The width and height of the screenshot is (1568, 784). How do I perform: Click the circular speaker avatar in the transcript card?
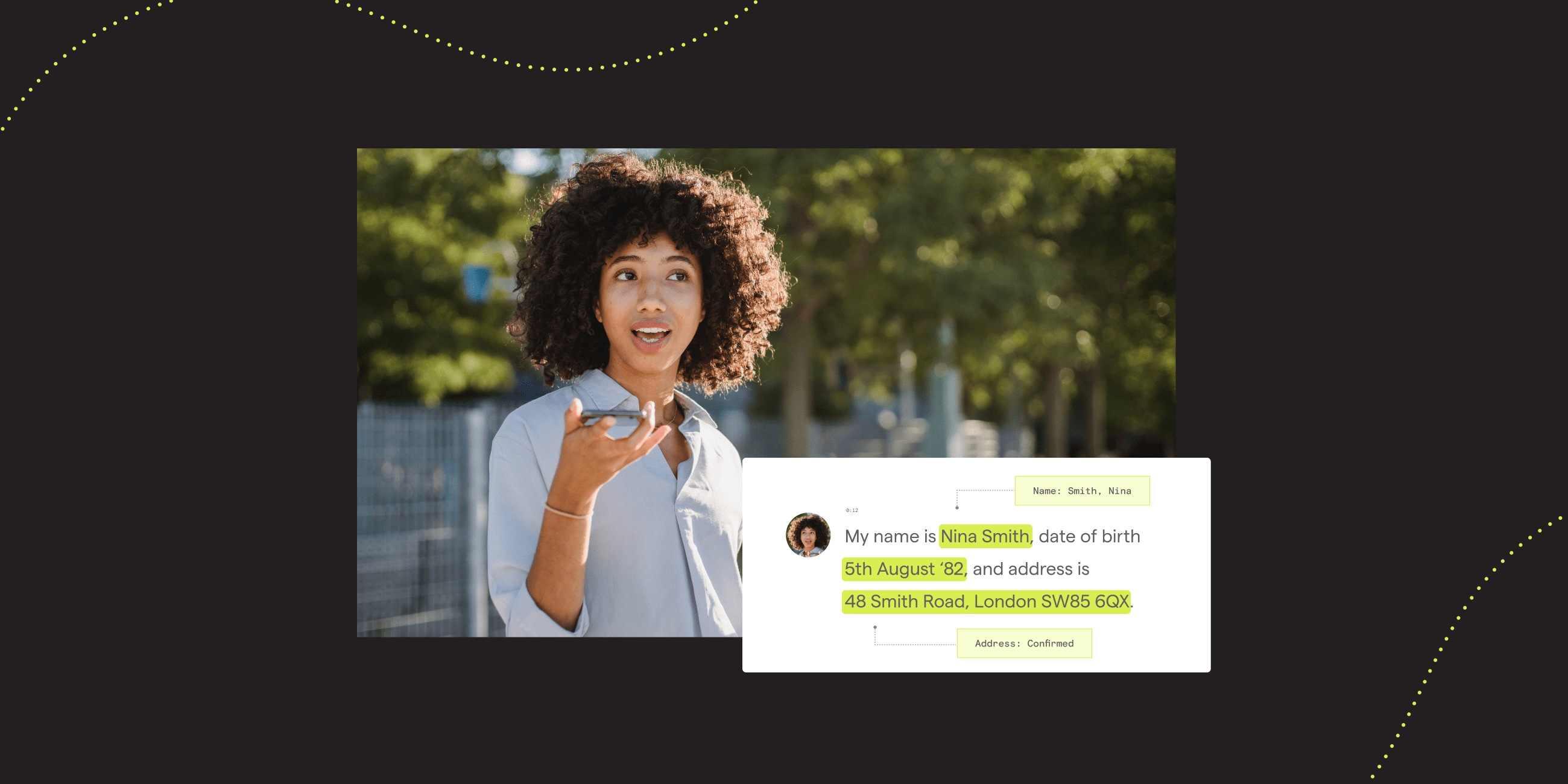point(808,534)
